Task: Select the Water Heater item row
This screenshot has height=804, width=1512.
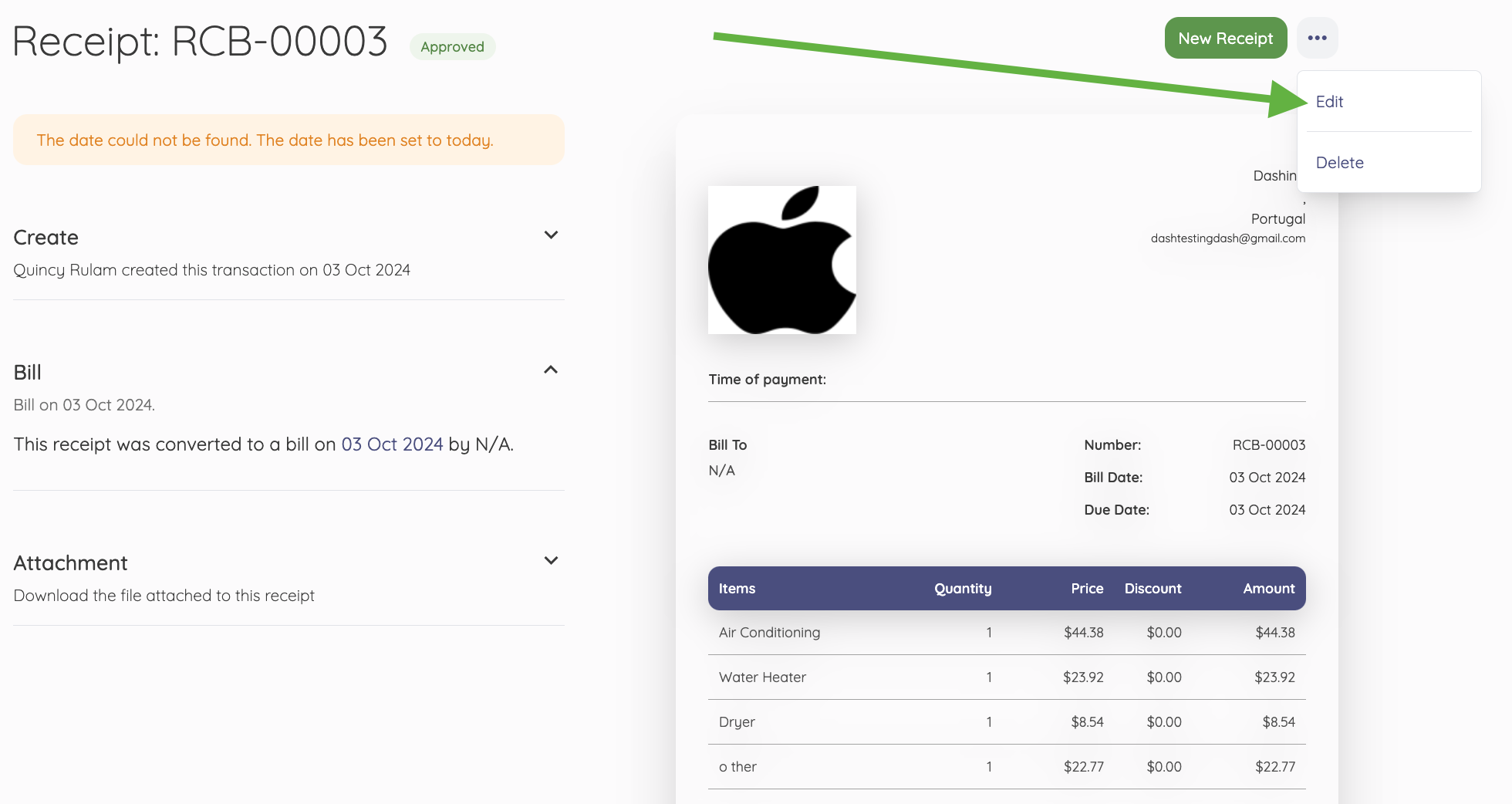Action: point(762,677)
